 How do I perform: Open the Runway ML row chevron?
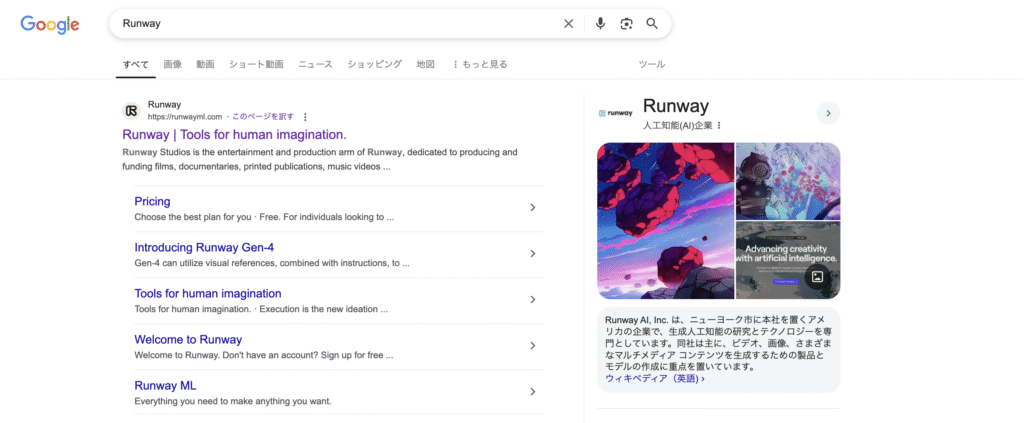point(533,392)
